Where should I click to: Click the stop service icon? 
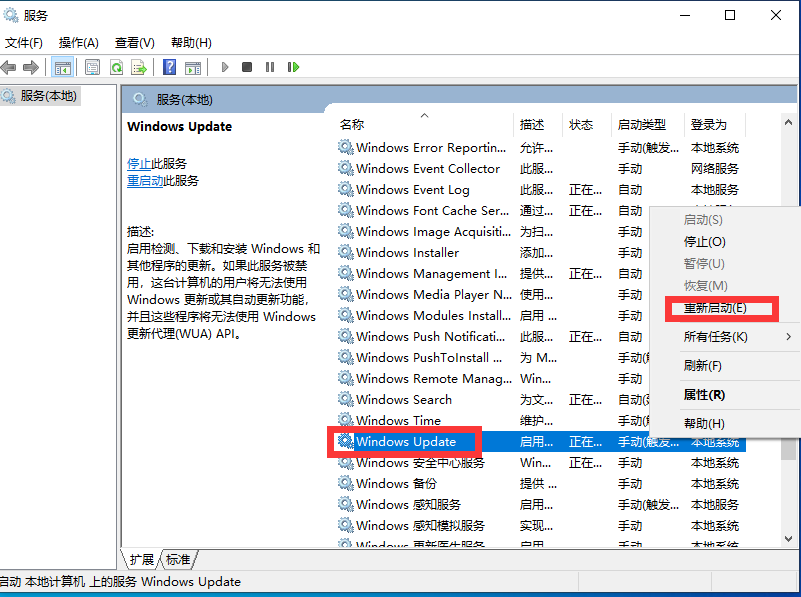(x=248, y=67)
